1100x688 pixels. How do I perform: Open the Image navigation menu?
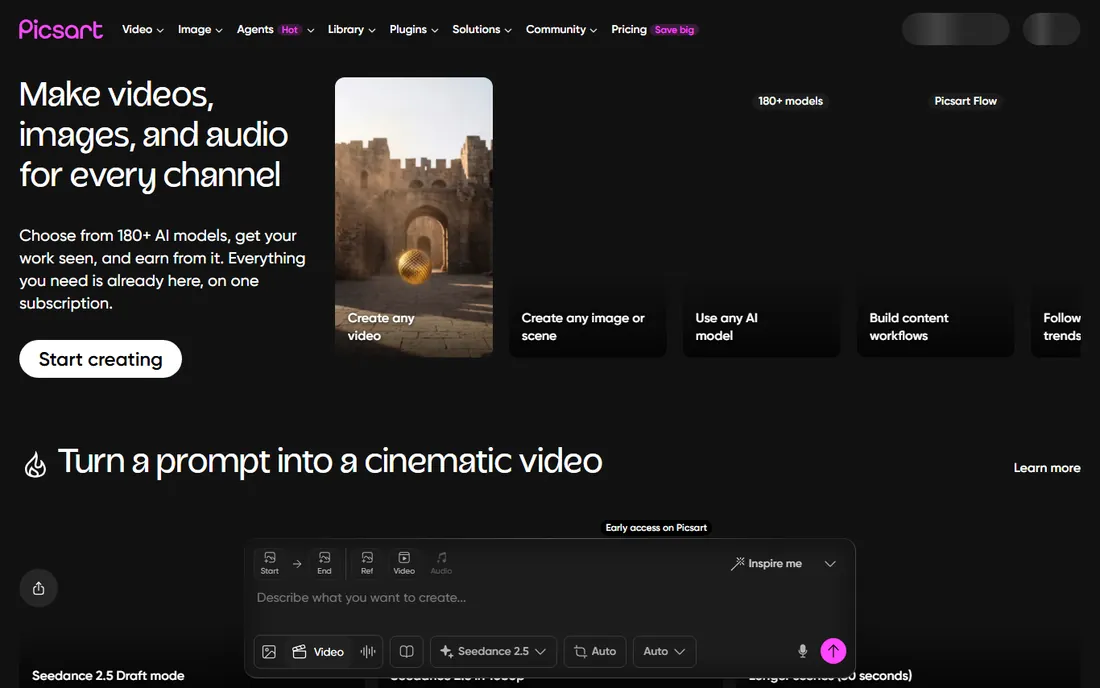(x=200, y=29)
